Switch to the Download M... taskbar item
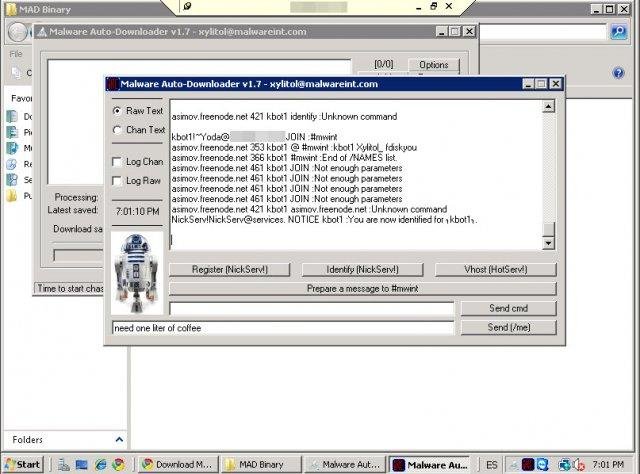Viewport: 640px width, 474px height. pos(178,465)
